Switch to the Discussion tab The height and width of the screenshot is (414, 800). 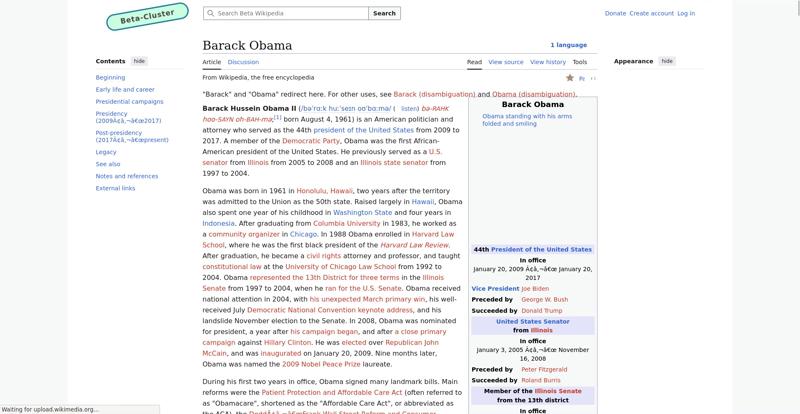pyautogui.click(x=243, y=62)
